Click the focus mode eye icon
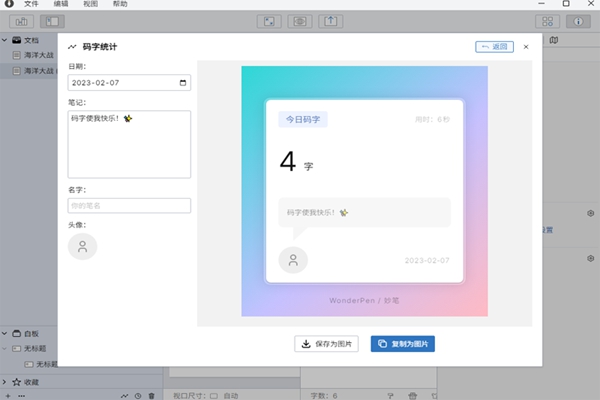Viewport: 600px width, 400px height. point(300,21)
